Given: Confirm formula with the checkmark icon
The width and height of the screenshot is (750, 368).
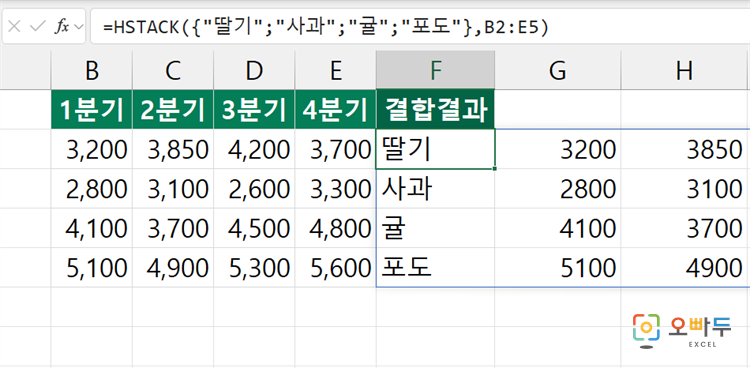Looking at the screenshot, I should (x=37, y=27).
